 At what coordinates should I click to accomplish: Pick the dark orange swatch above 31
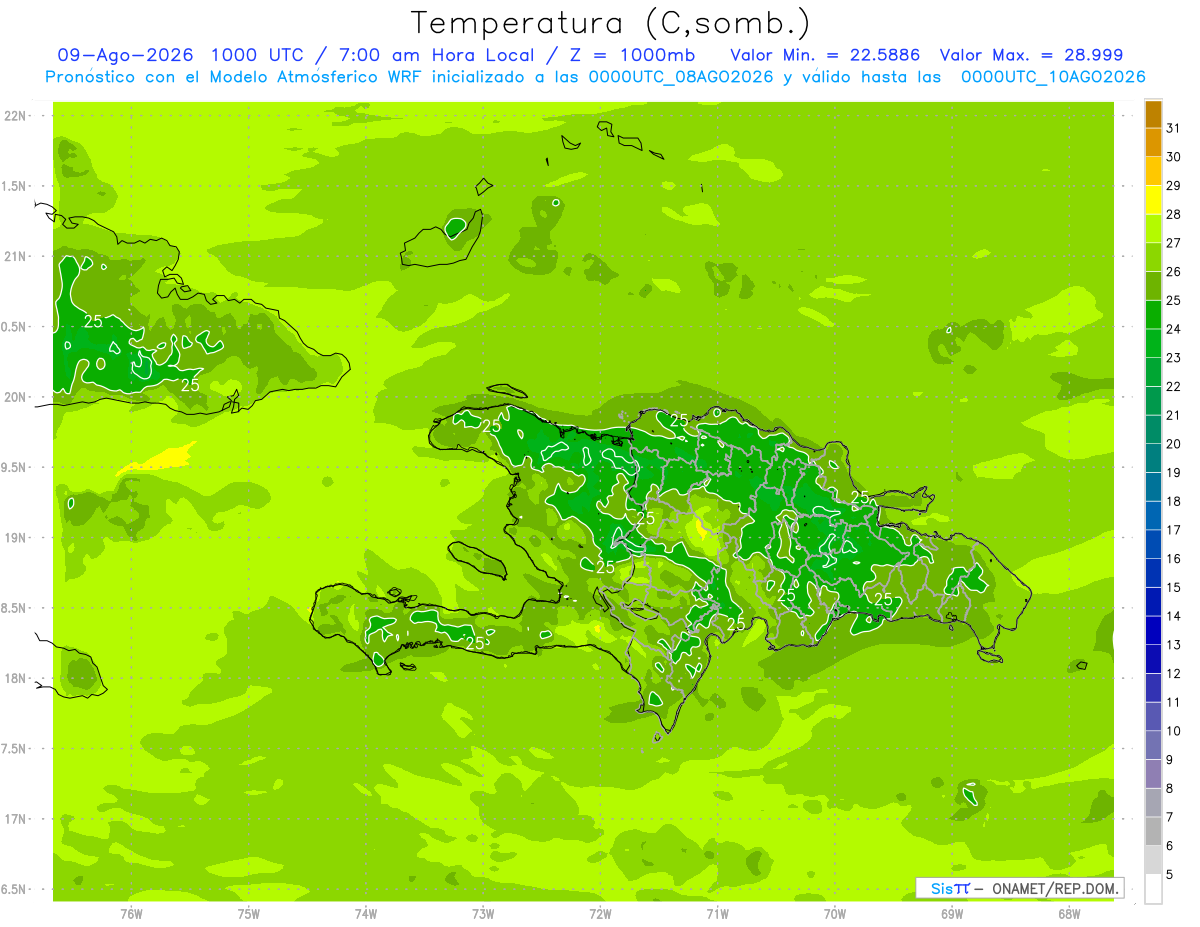tap(1154, 114)
